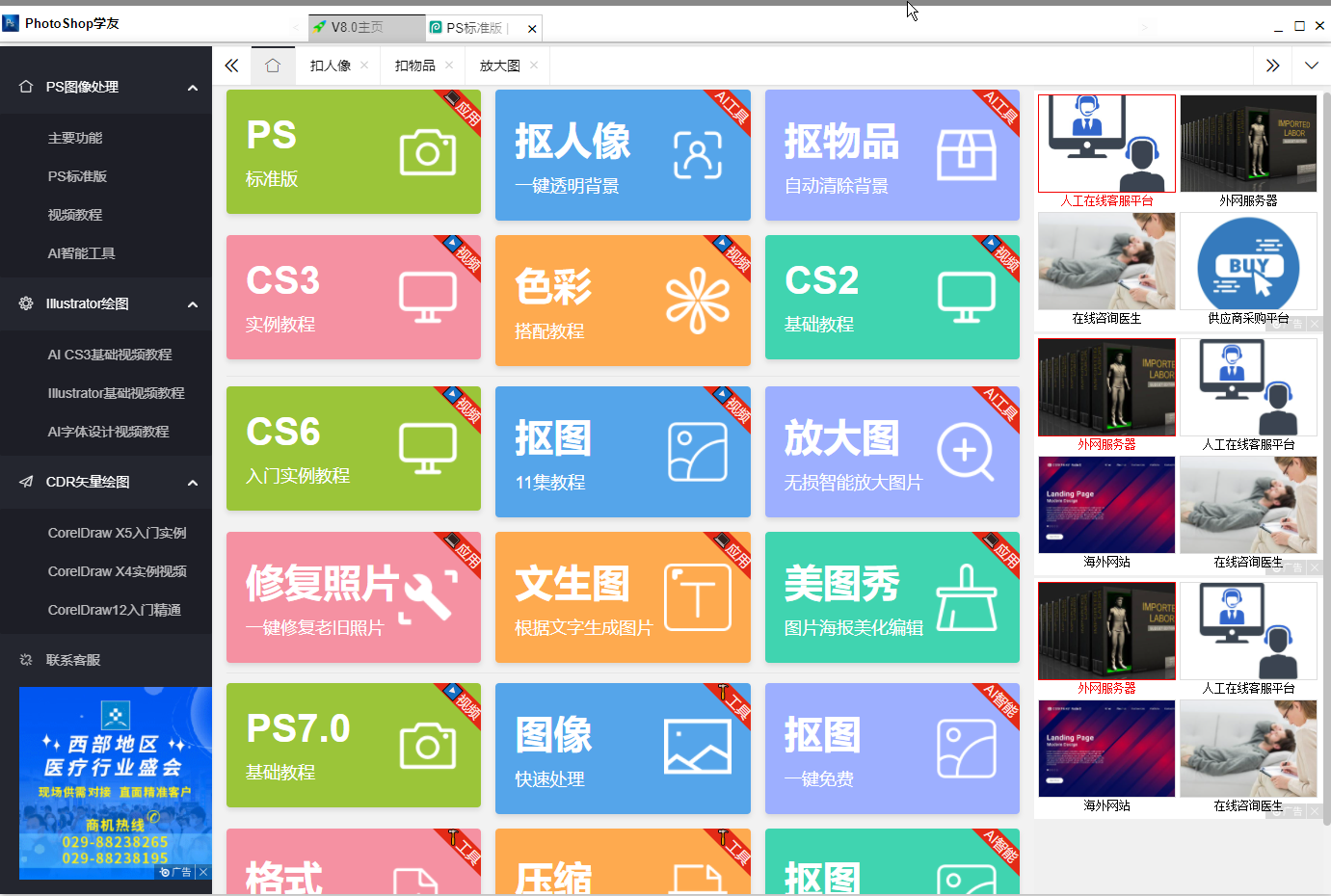Open the 抠图 一键免费 tile
The width and height of the screenshot is (1331, 896).
[x=892, y=749]
